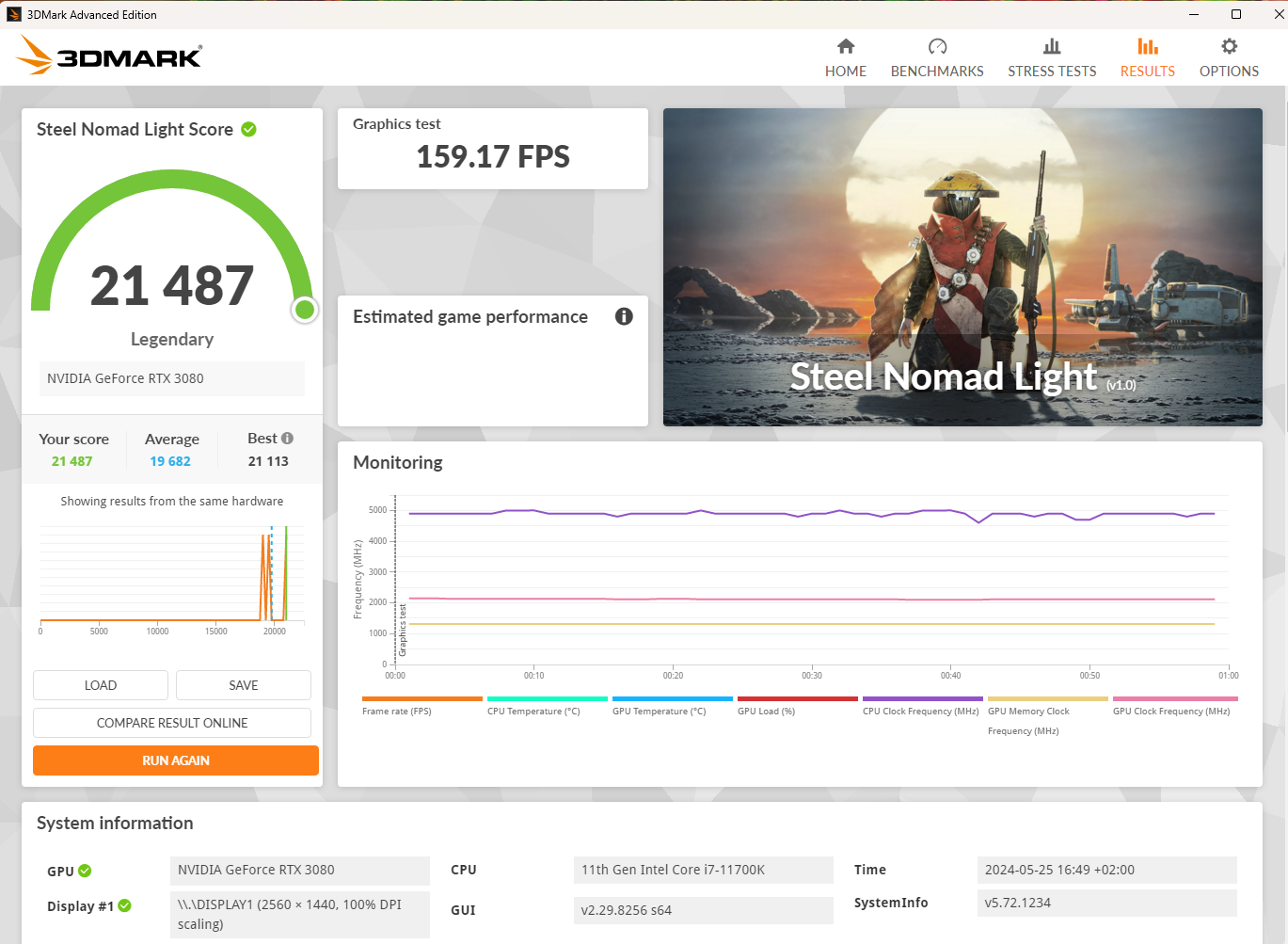The width and height of the screenshot is (1288, 944).
Task: Click the GPU green status checkmark
Action: [85, 871]
